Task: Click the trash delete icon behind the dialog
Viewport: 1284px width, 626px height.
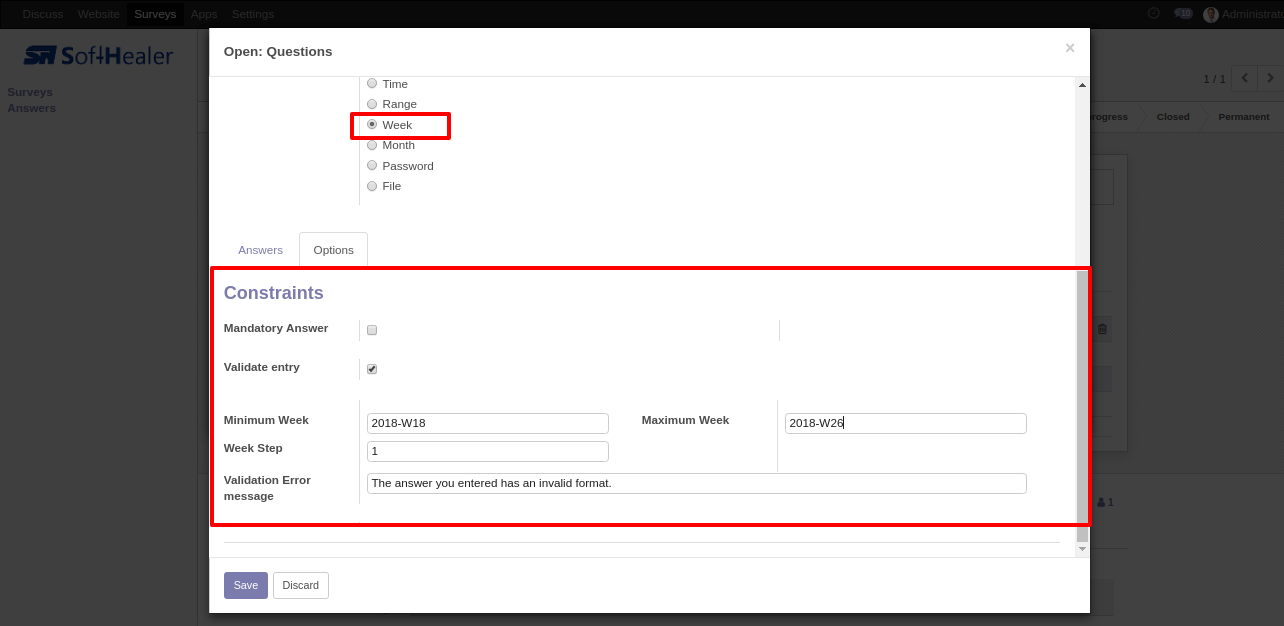Action: [x=1102, y=329]
